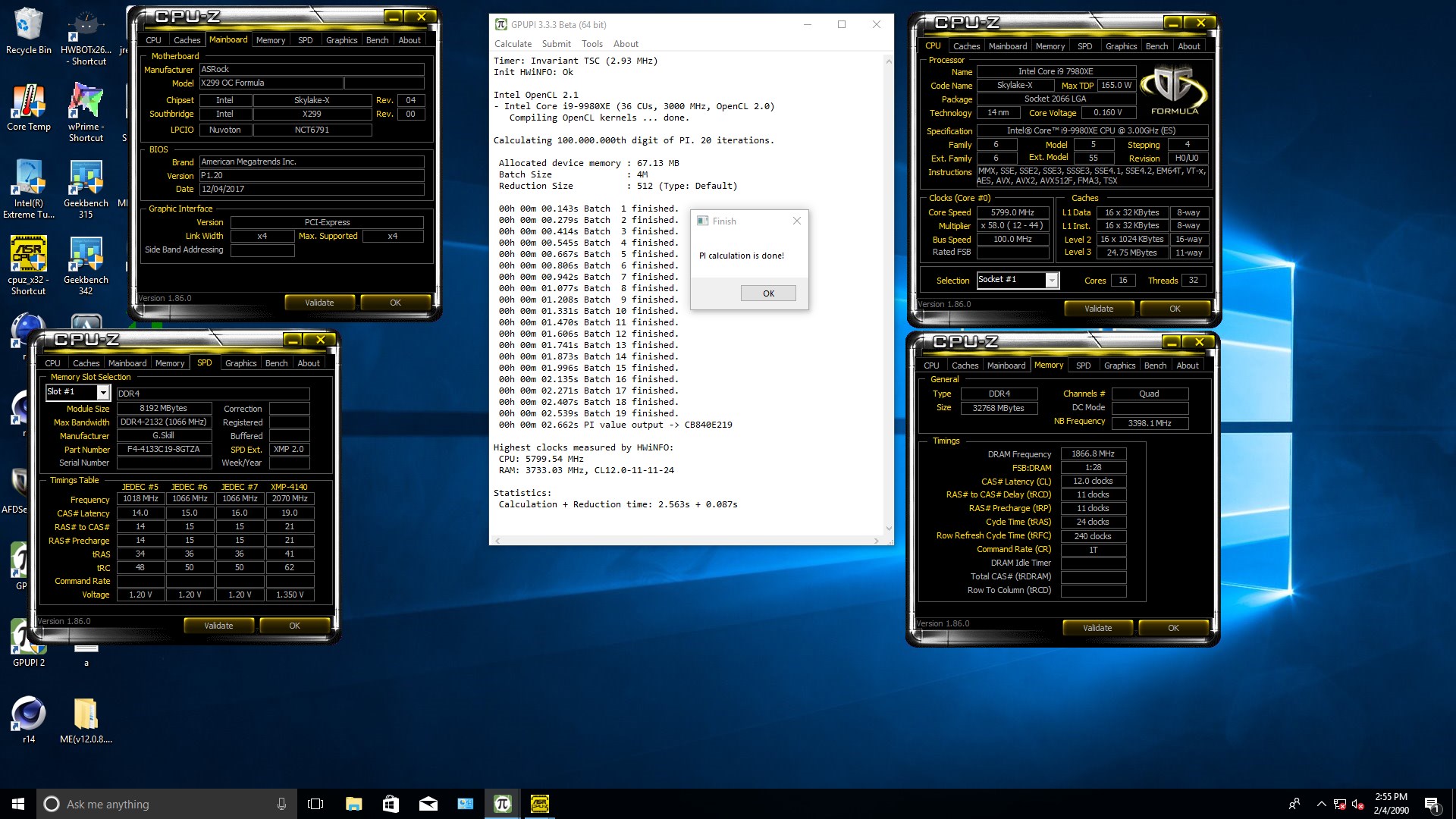
Task: Launch wPrime shortcut icon
Action: coord(86,112)
